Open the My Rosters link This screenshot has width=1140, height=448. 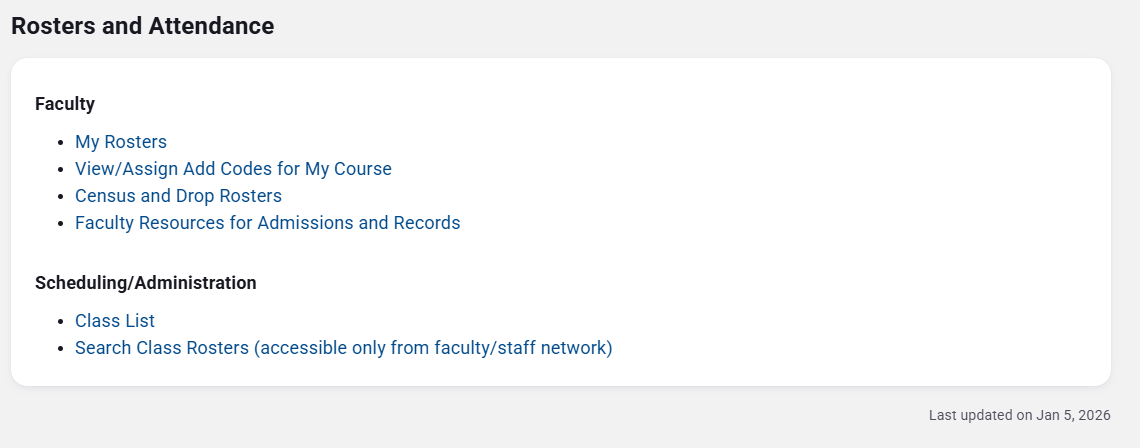[121, 142]
